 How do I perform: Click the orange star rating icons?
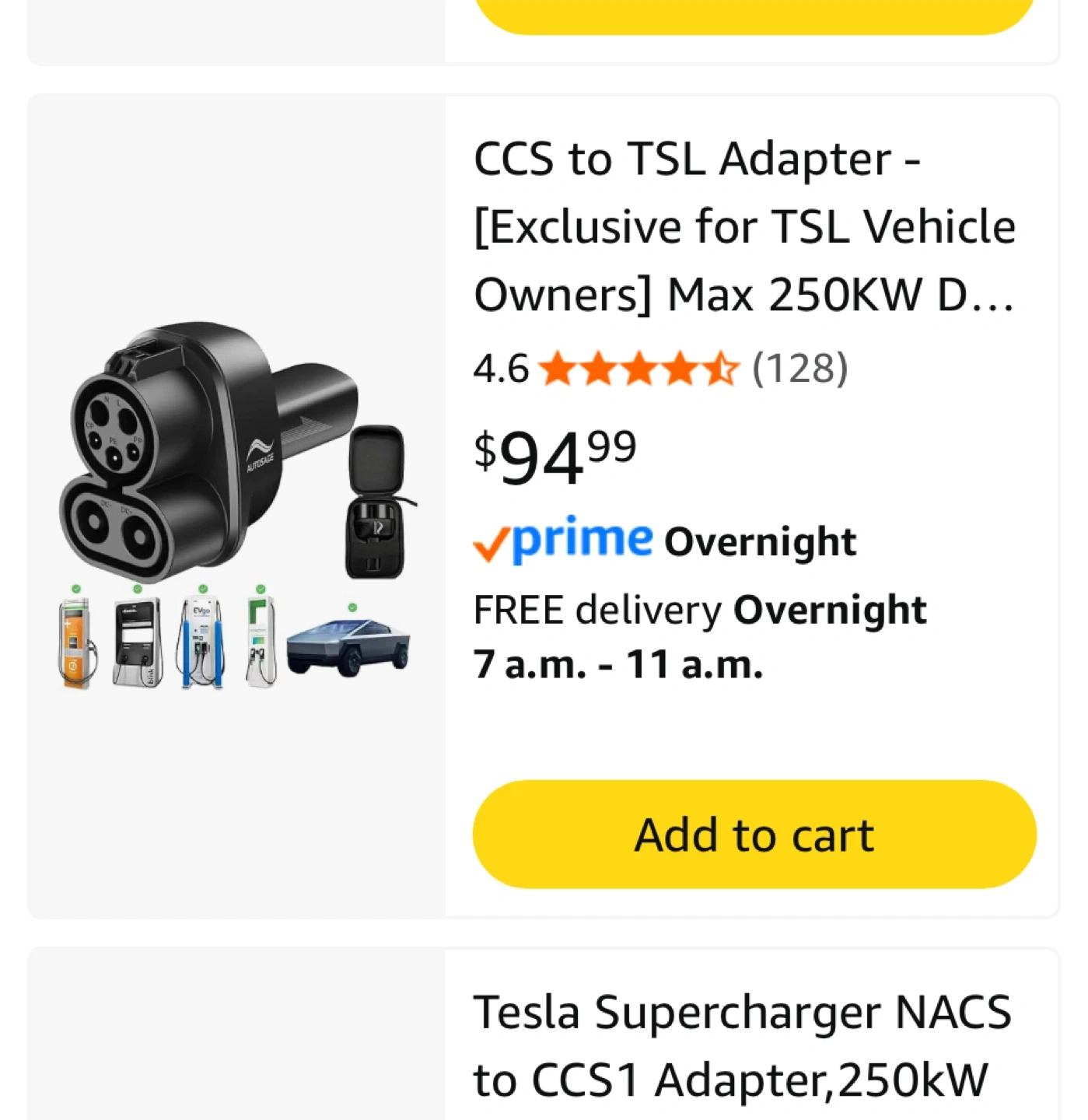pos(638,369)
